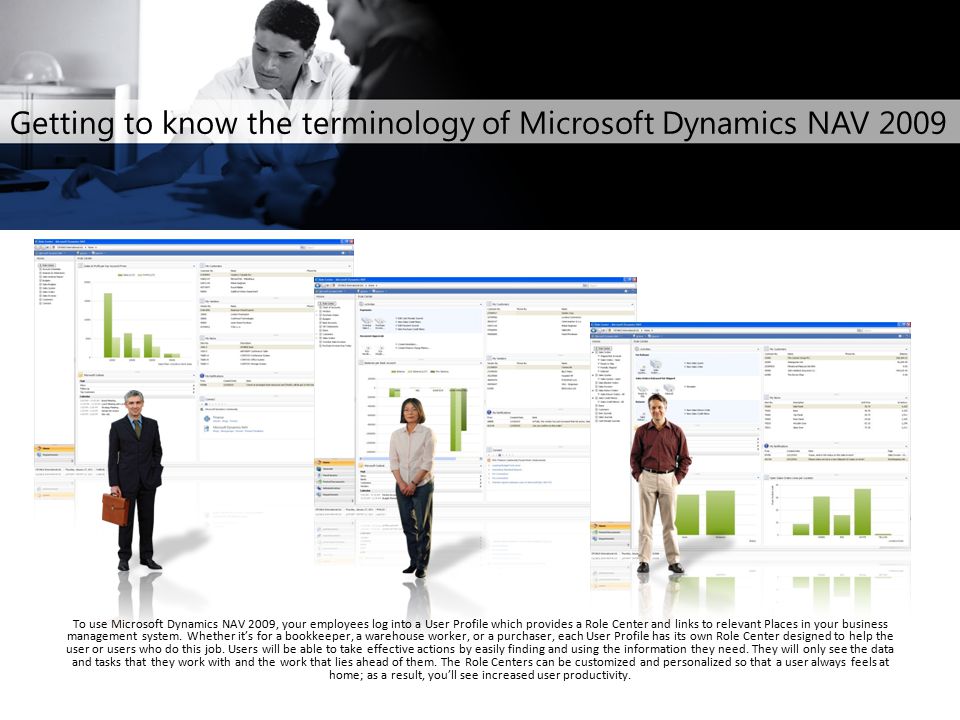This screenshot has height=720, width=960.
Task: Click the man in the red shirt
Action: [x=660, y=483]
